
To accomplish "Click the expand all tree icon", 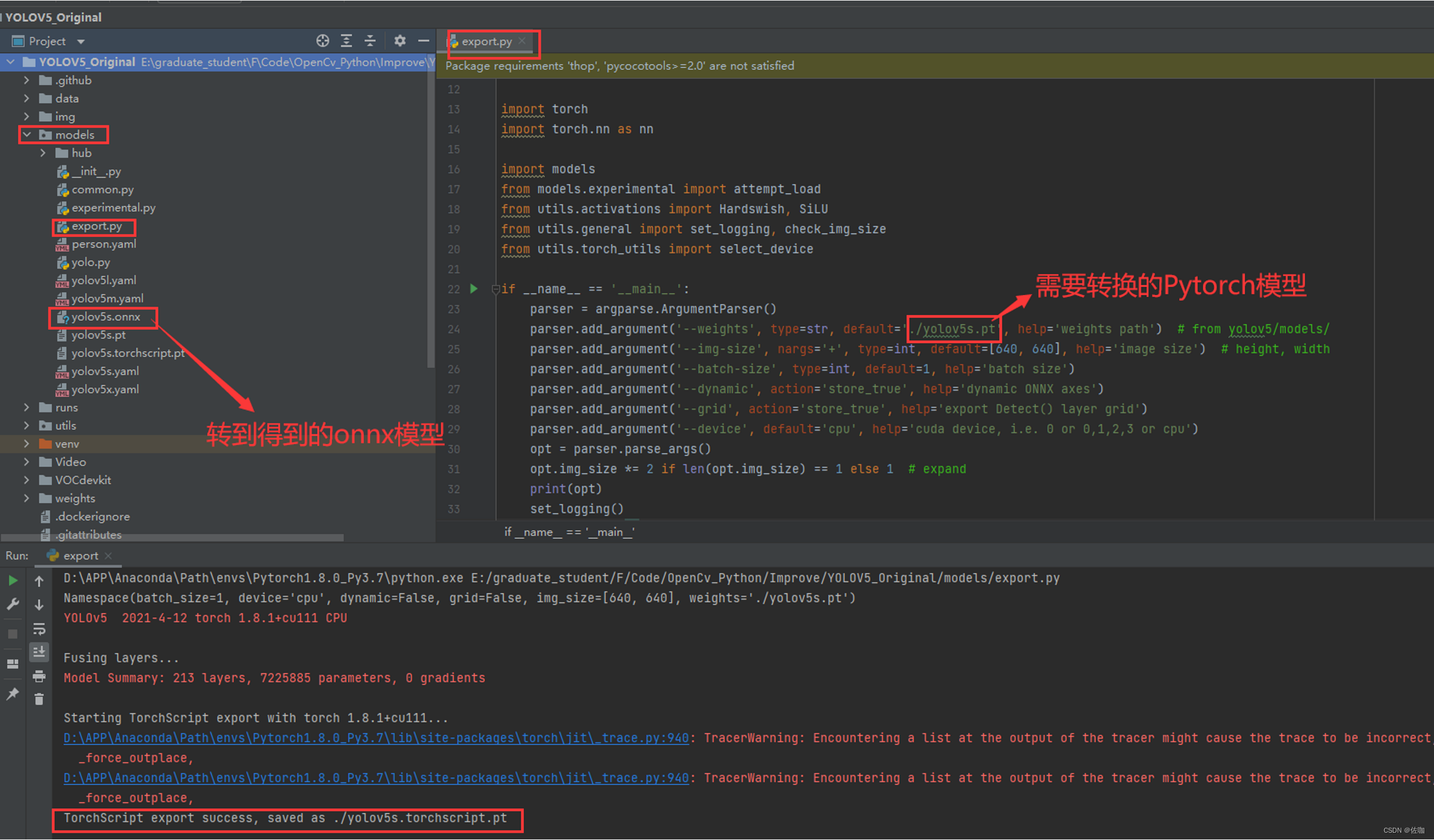I will point(346,41).
